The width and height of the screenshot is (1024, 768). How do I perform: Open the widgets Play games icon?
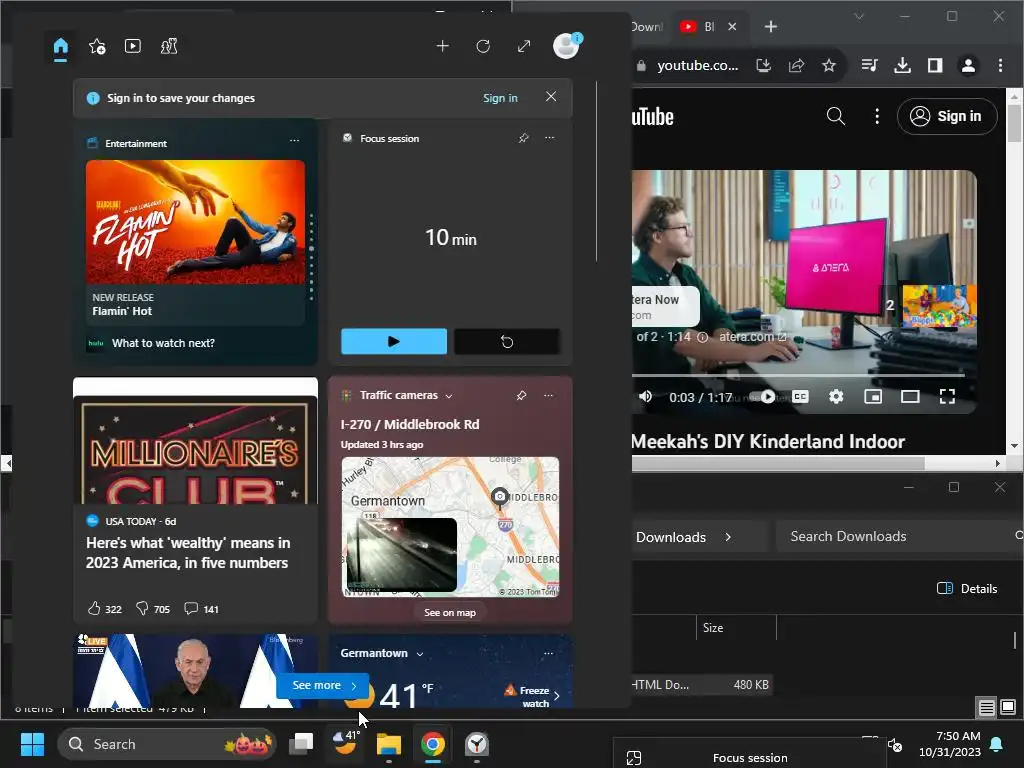[x=169, y=46]
